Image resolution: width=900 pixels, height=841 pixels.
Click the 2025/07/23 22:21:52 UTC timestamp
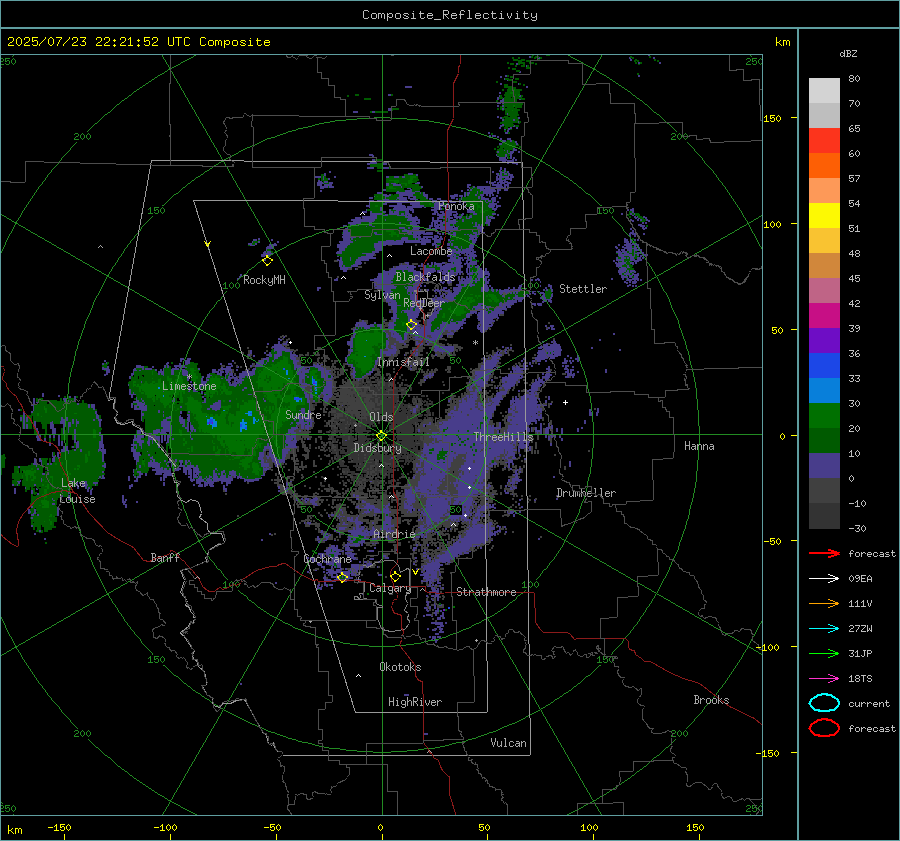tap(138, 42)
